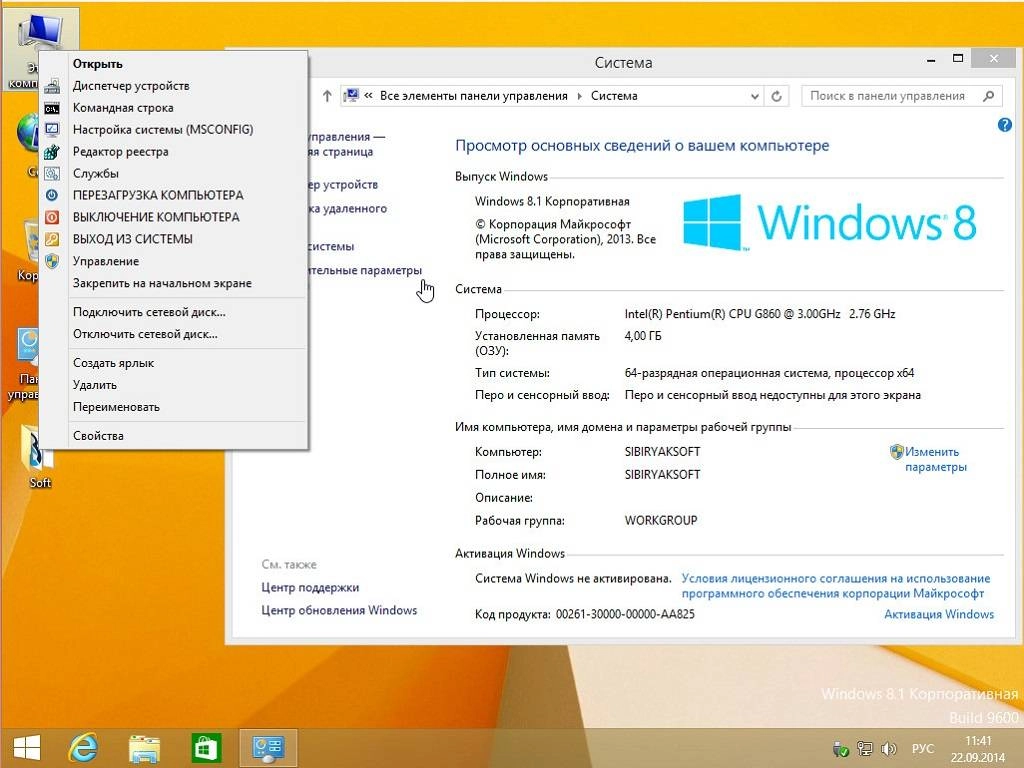Choose Закрепить на начальном экране
Viewport: 1024px width, 768px height.
tap(162, 283)
